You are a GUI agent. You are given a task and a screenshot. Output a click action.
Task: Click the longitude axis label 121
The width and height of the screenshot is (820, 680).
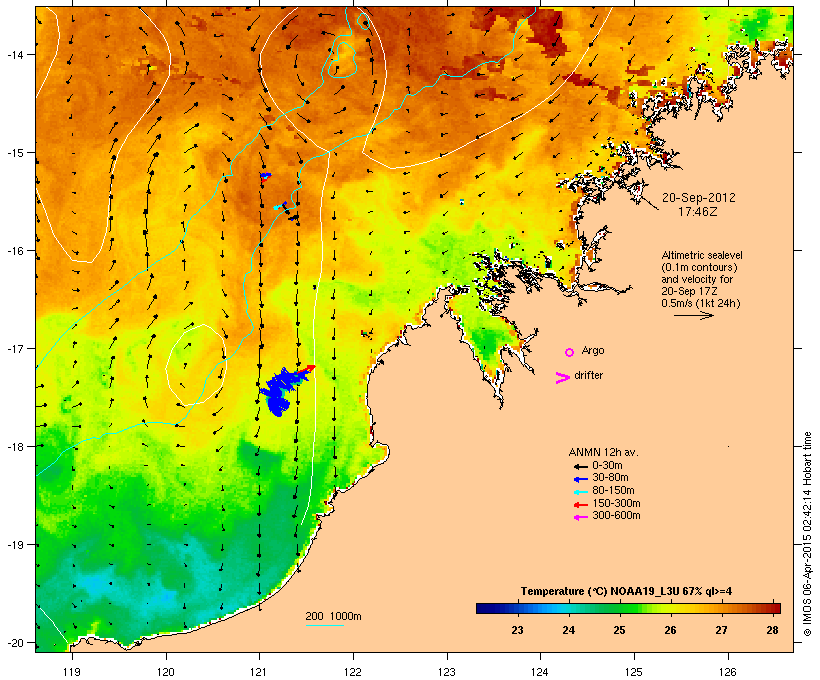pyautogui.click(x=259, y=672)
